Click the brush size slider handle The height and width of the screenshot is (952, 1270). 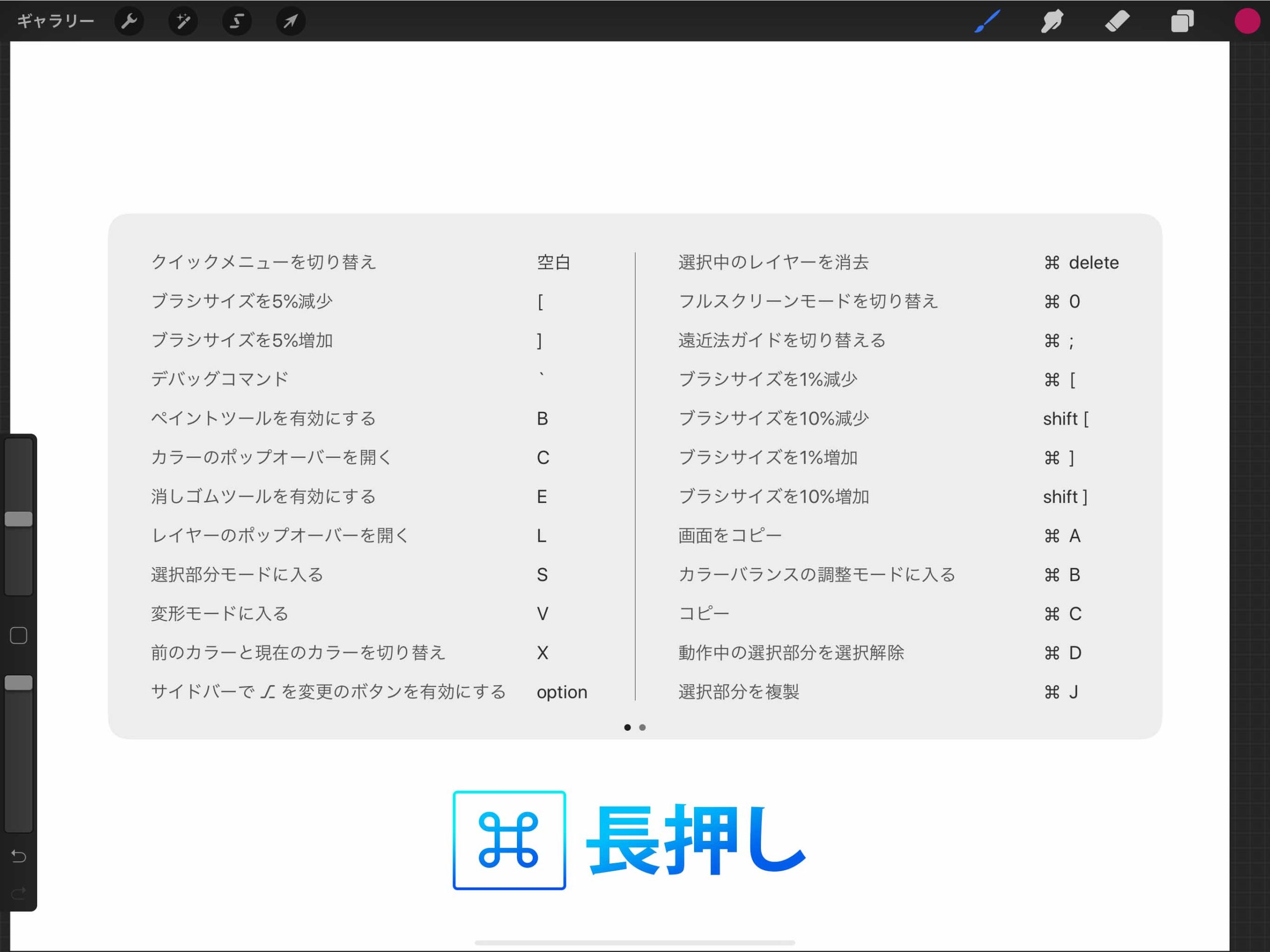[18, 519]
